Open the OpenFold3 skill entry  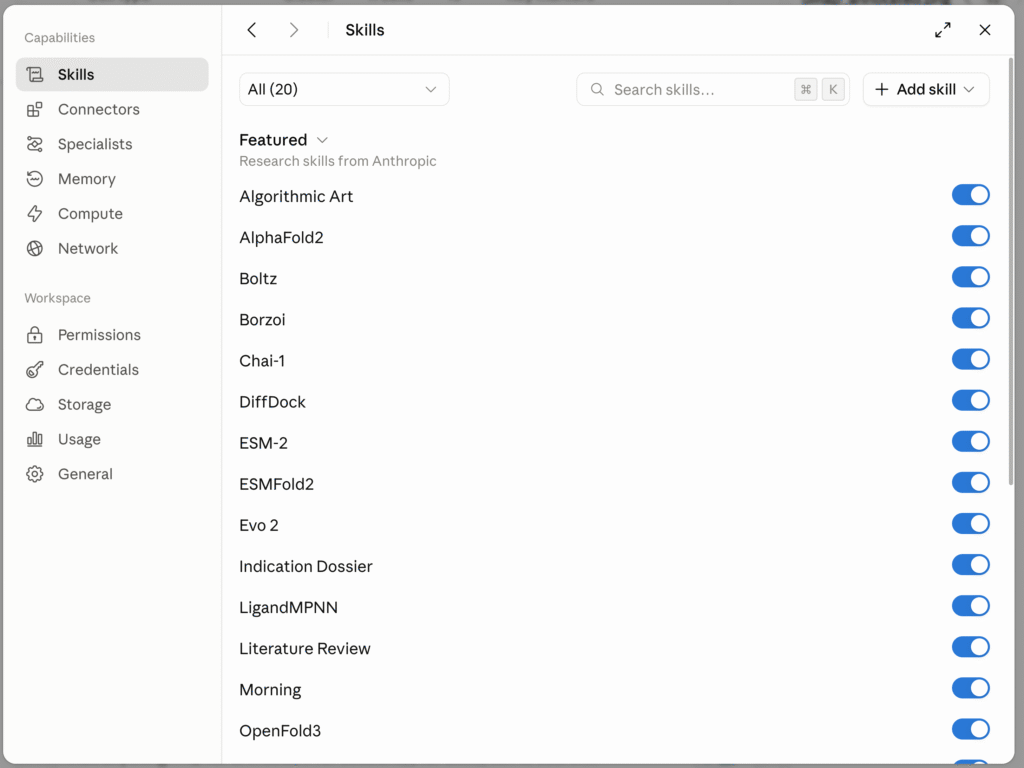tap(280, 731)
